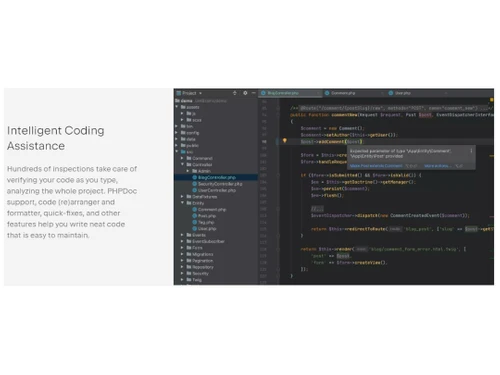Expand the data folder
This screenshot has width=500, height=375.
(x=177, y=139)
